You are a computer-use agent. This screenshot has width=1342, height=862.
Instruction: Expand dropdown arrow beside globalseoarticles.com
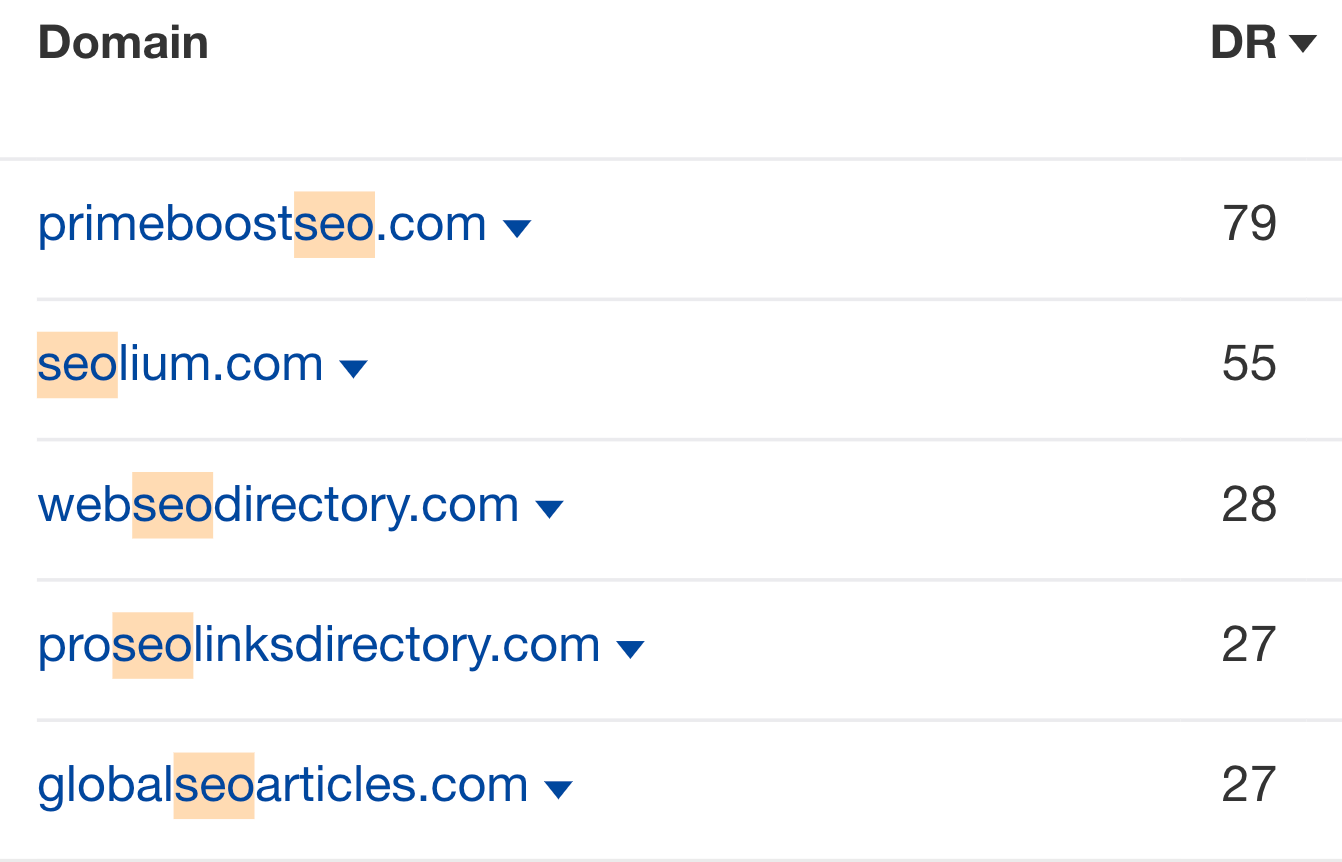[559, 790]
